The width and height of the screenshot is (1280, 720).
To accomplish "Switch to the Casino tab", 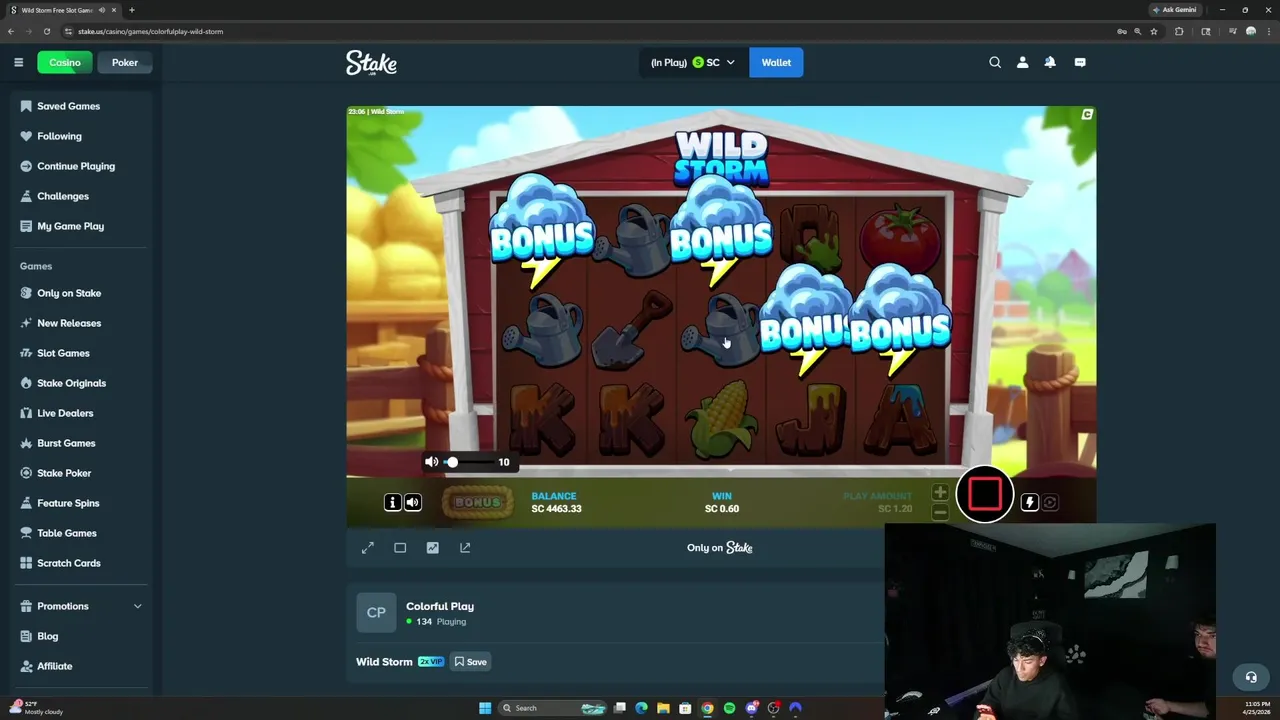I will coord(64,62).
